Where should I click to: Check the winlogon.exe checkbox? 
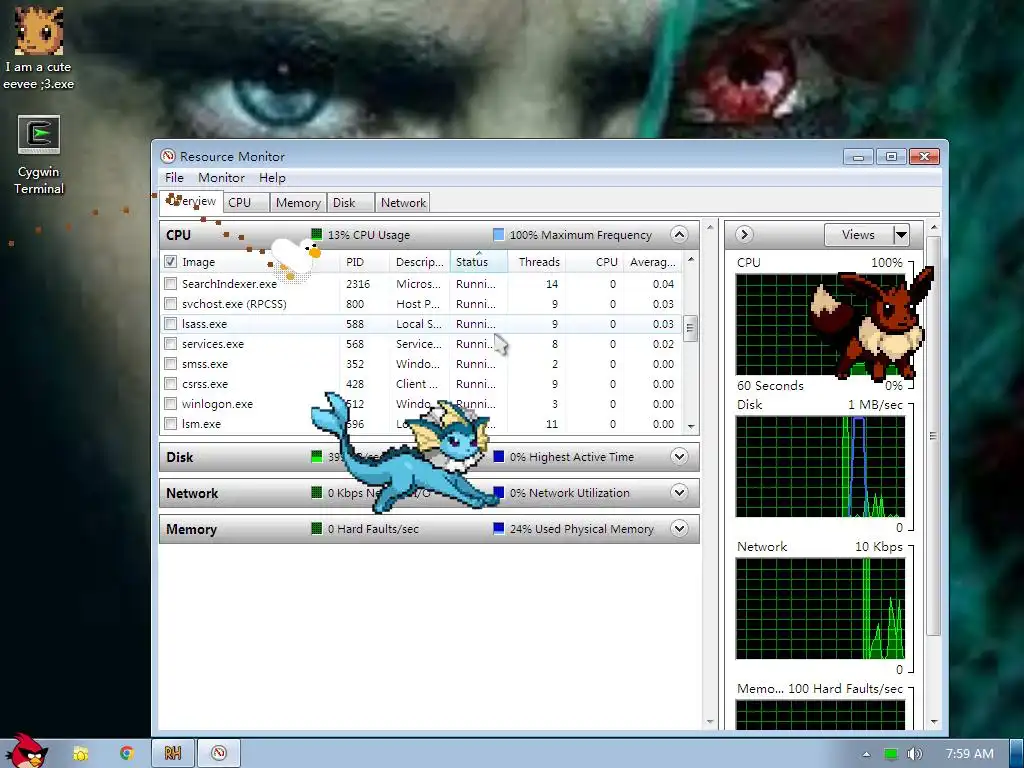[x=170, y=404]
